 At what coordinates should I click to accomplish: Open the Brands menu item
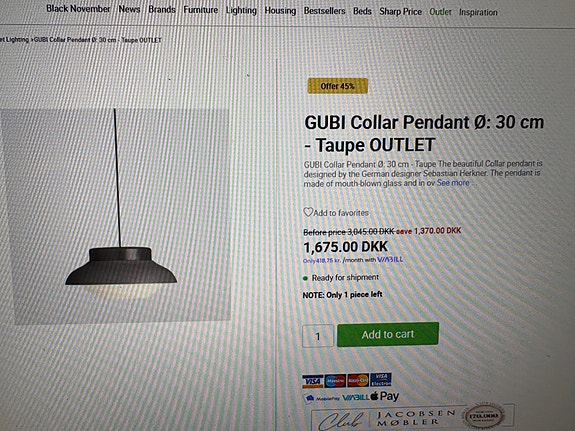(x=162, y=10)
